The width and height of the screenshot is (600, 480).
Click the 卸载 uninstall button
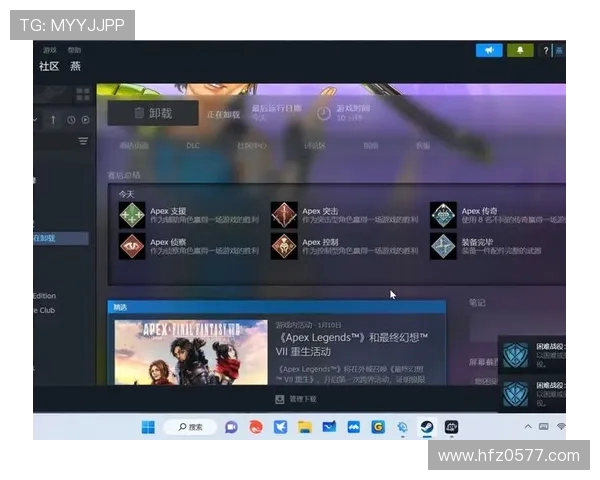(x=153, y=113)
